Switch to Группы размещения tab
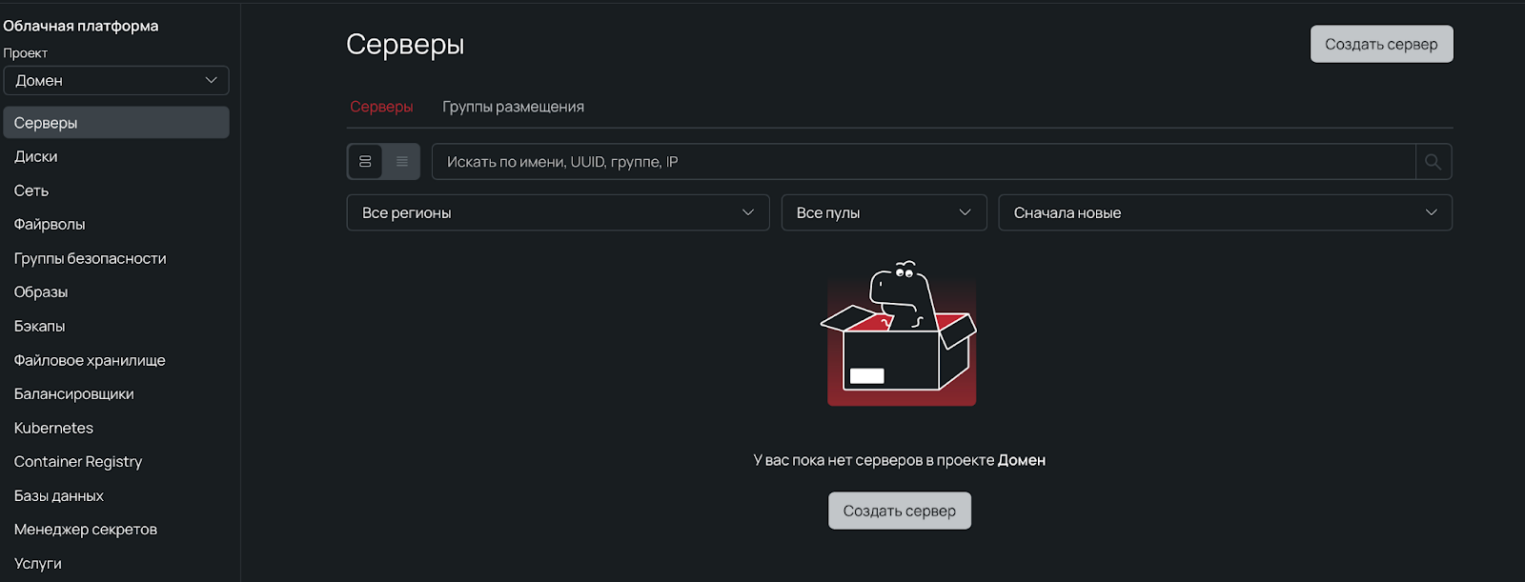The width and height of the screenshot is (1525, 582). click(x=513, y=106)
